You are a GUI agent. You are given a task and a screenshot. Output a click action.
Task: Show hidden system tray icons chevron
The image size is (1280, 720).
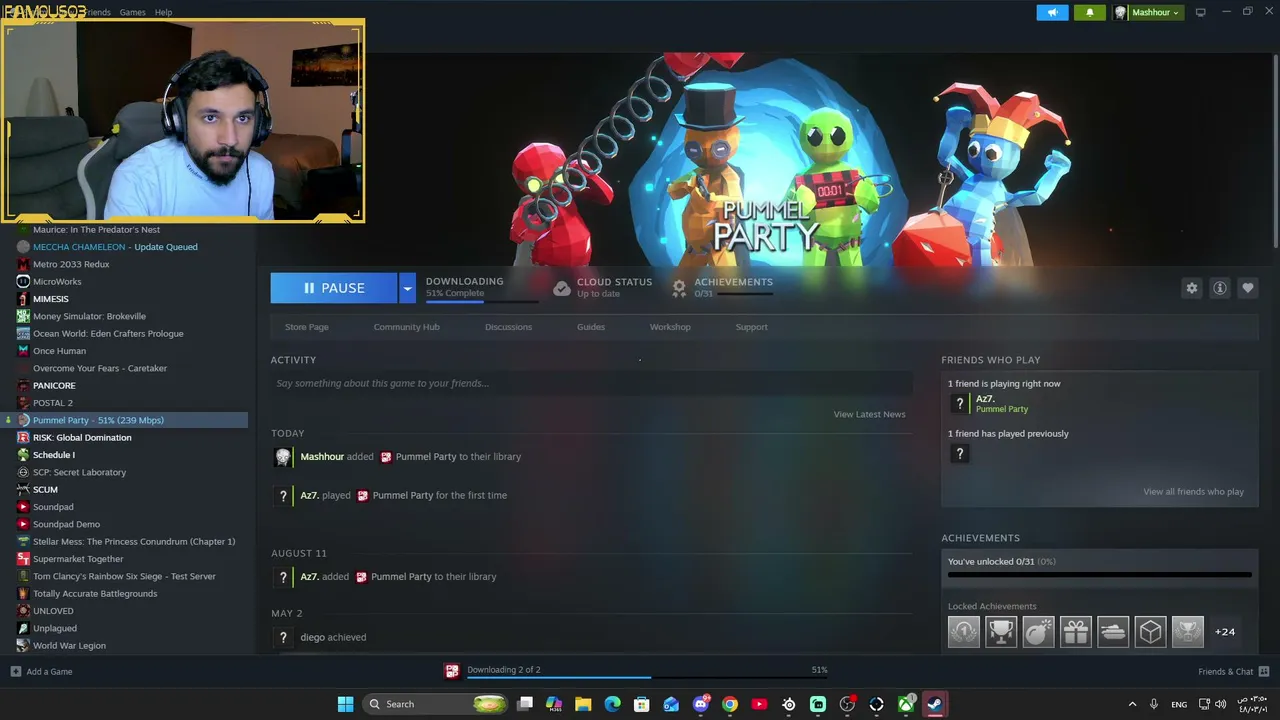click(x=1132, y=704)
